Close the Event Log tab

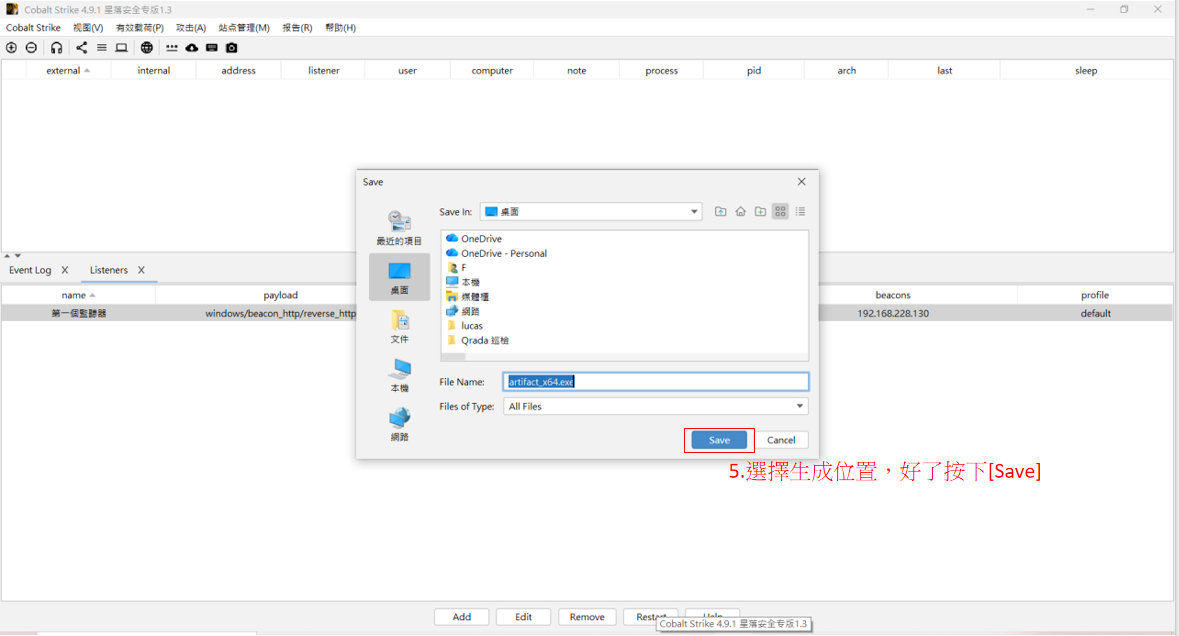[x=65, y=270]
